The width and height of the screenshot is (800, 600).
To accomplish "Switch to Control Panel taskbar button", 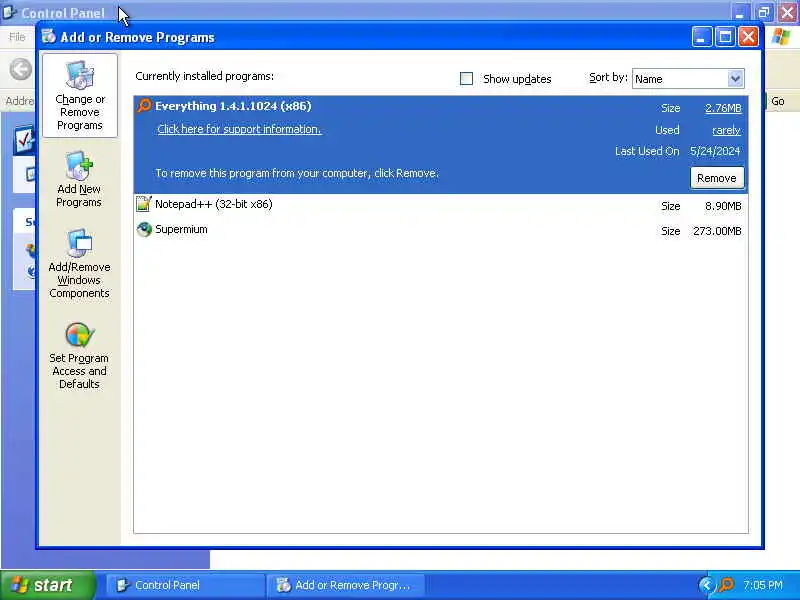I will coord(186,585).
